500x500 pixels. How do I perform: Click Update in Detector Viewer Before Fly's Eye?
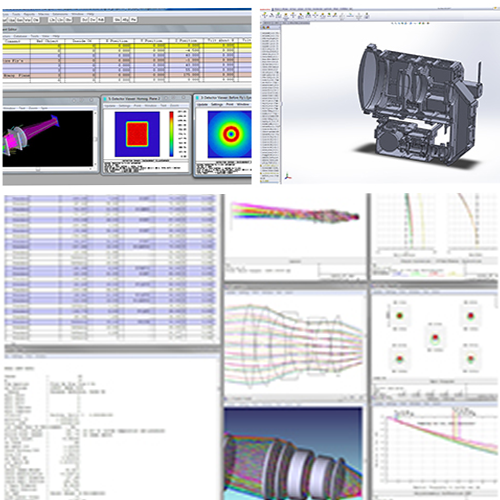(202, 104)
